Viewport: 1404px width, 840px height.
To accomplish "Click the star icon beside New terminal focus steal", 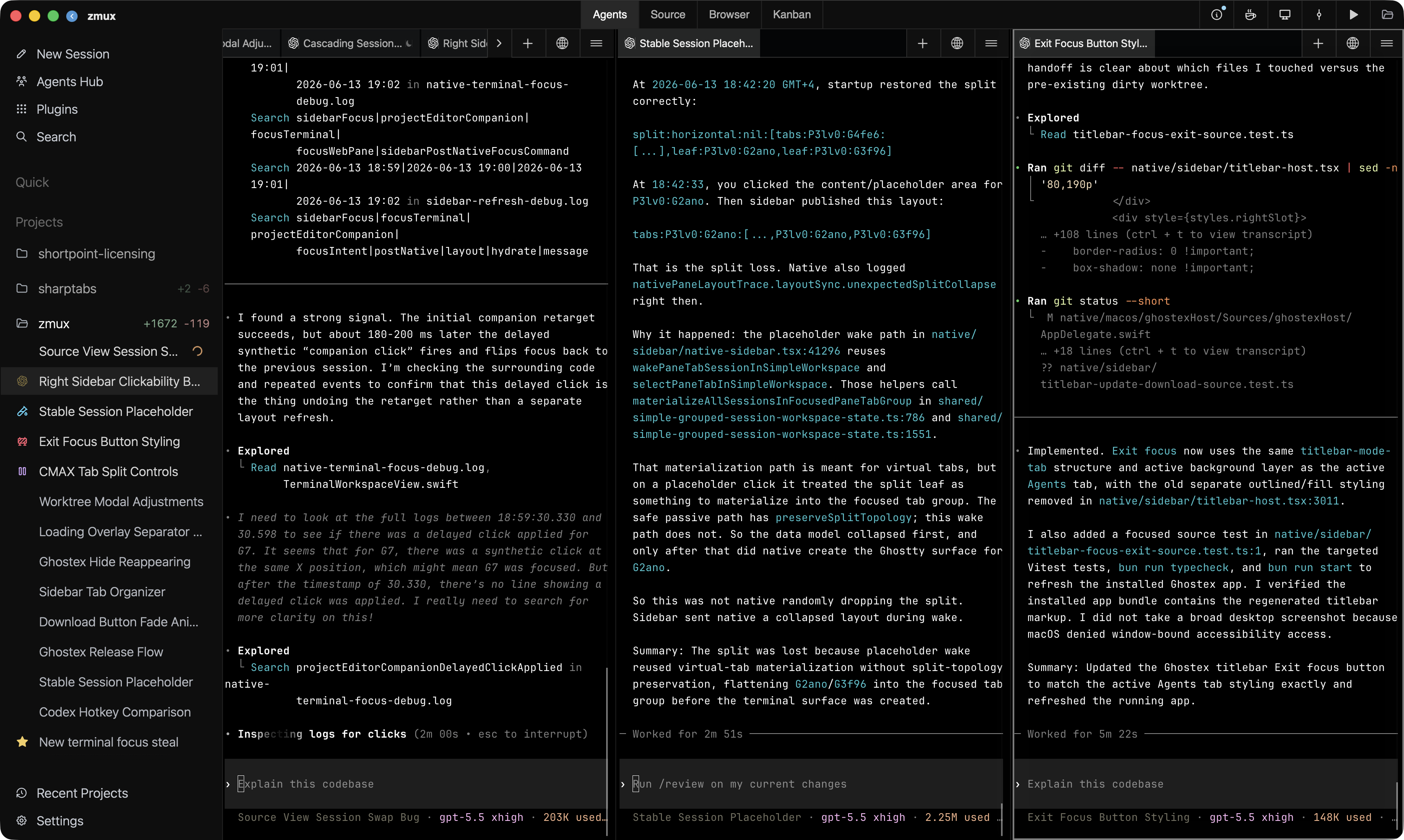I will 22,742.
